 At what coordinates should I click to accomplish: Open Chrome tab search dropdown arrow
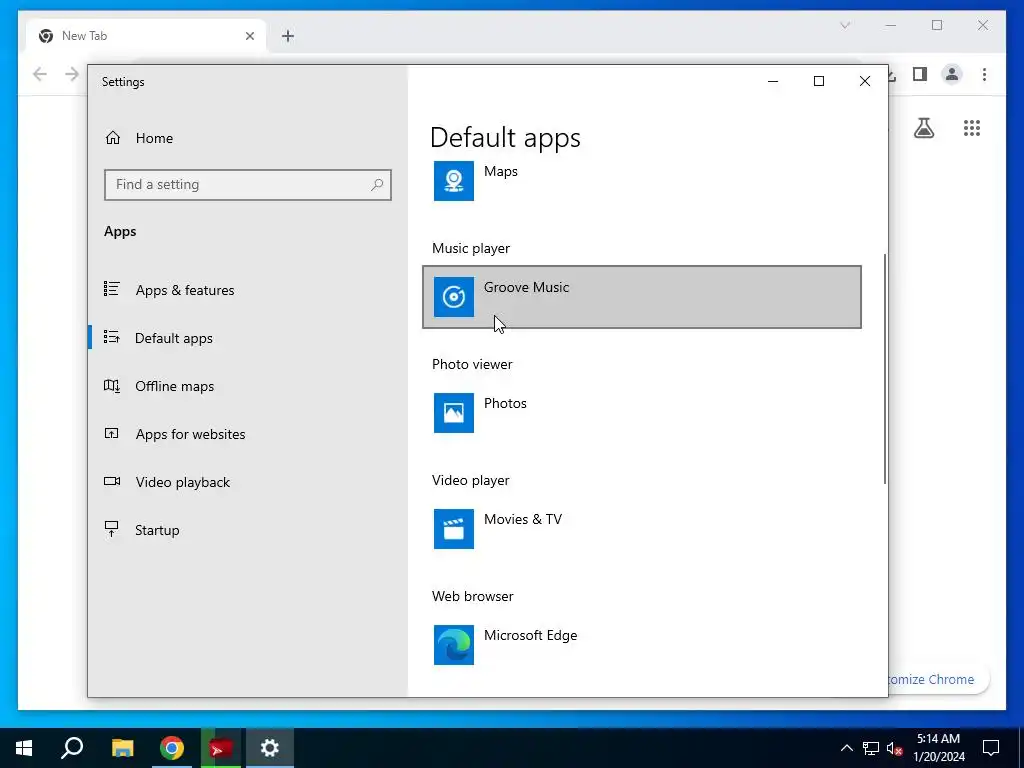(844, 25)
